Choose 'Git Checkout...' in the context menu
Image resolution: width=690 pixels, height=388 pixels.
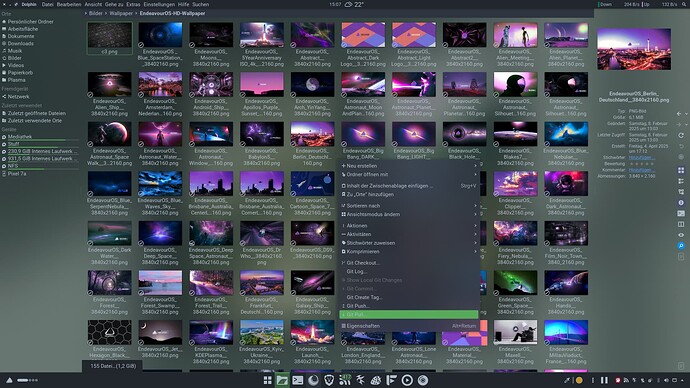(x=409, y=263)
